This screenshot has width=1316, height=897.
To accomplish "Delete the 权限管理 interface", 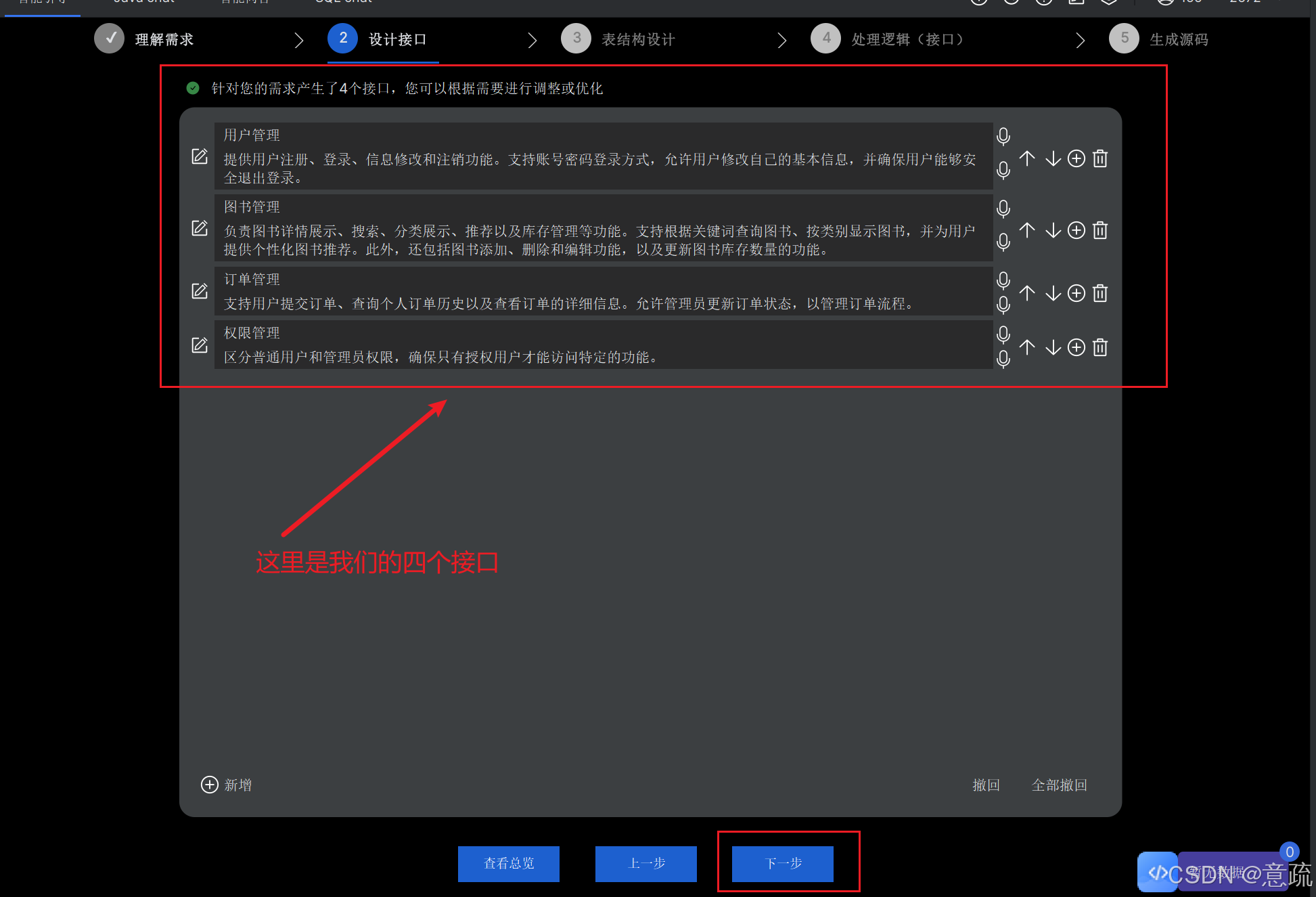I will (1100, 347).
